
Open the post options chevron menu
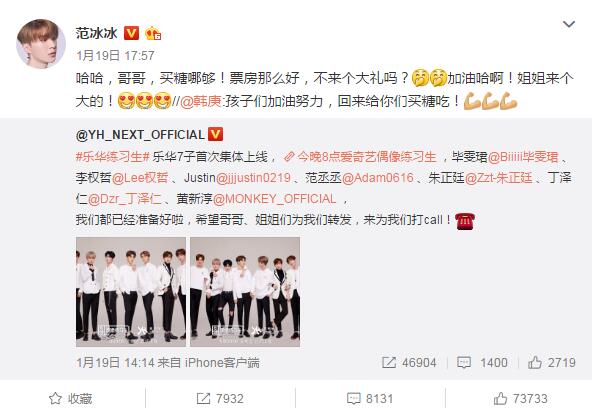(569, 25)
